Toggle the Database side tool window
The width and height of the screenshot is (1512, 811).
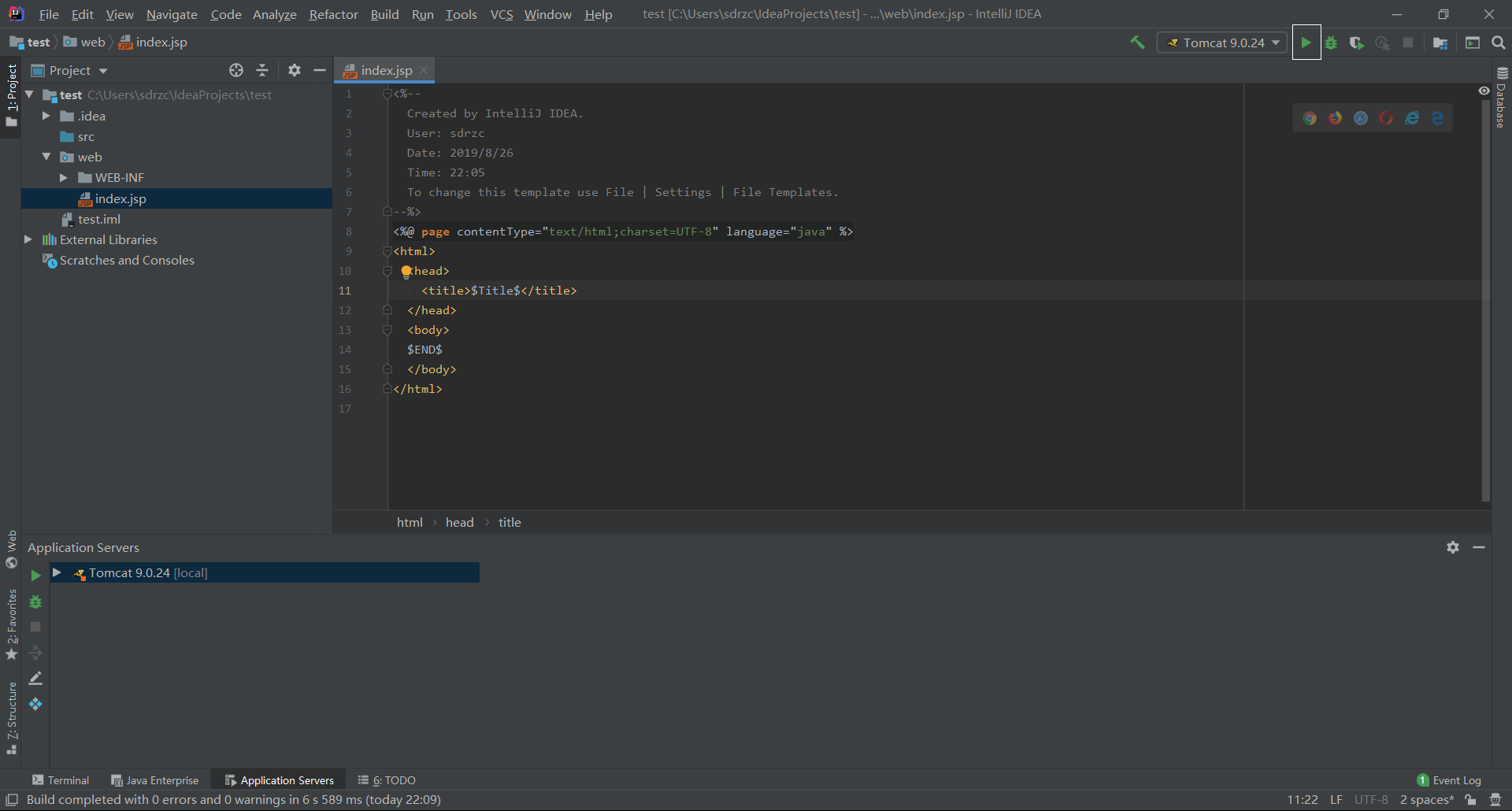1502,98
